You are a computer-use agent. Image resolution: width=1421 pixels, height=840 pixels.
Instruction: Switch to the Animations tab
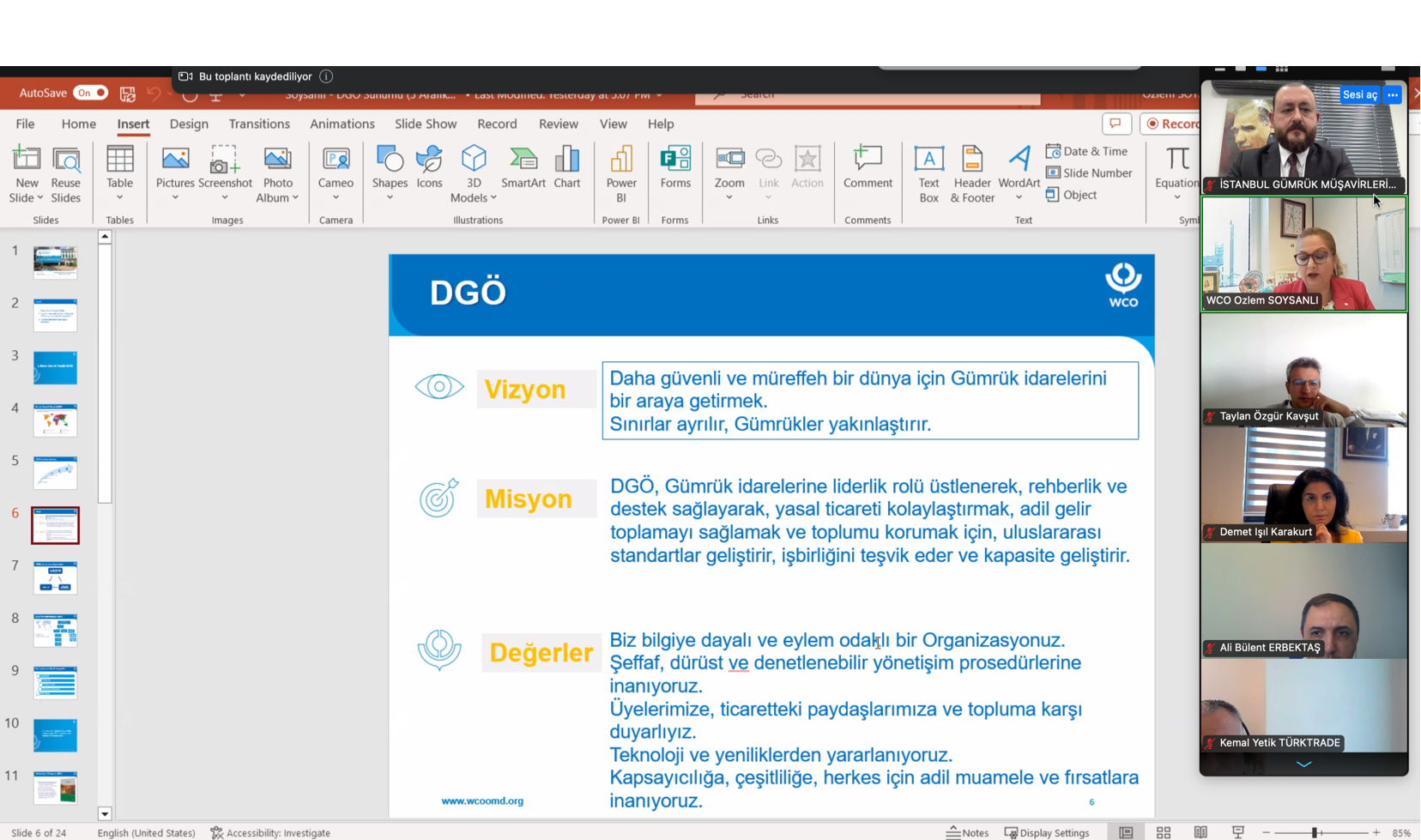[342, 124]
